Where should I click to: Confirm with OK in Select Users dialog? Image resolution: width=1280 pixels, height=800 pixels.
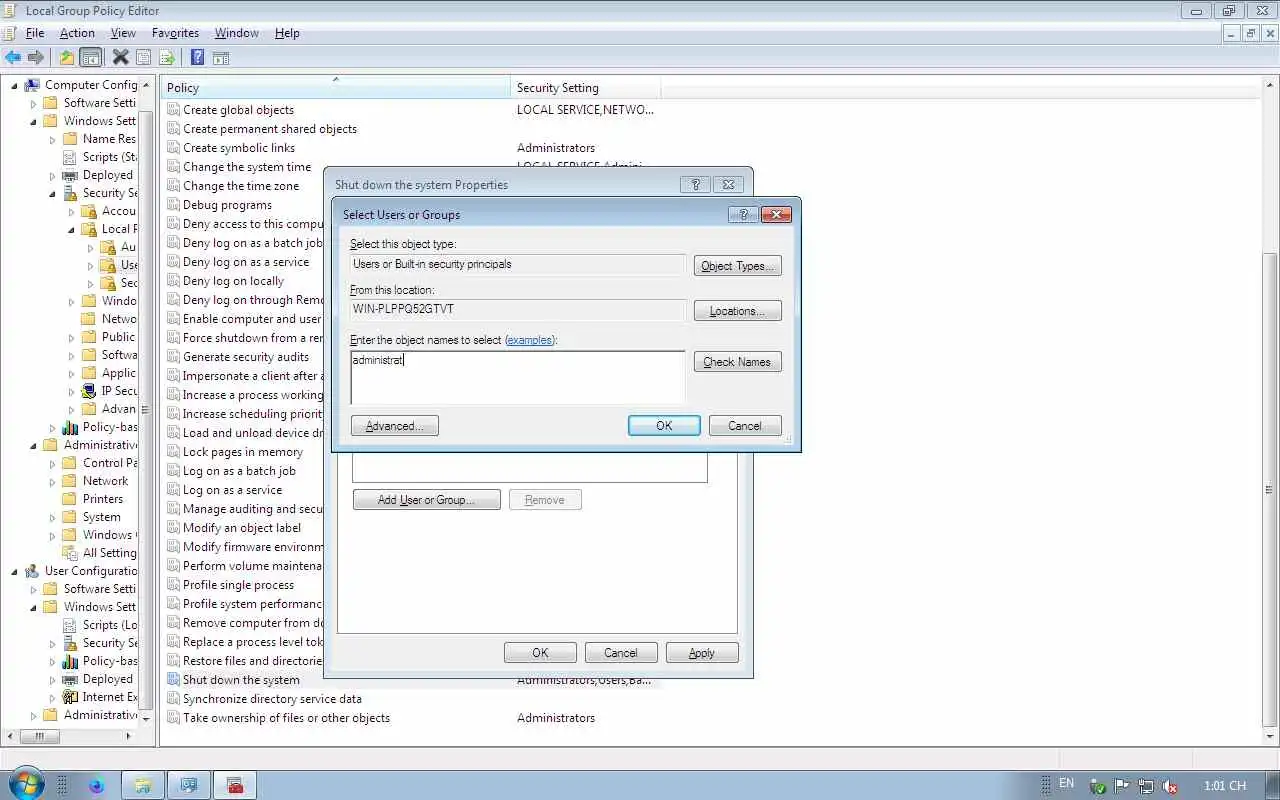[664, 426]
